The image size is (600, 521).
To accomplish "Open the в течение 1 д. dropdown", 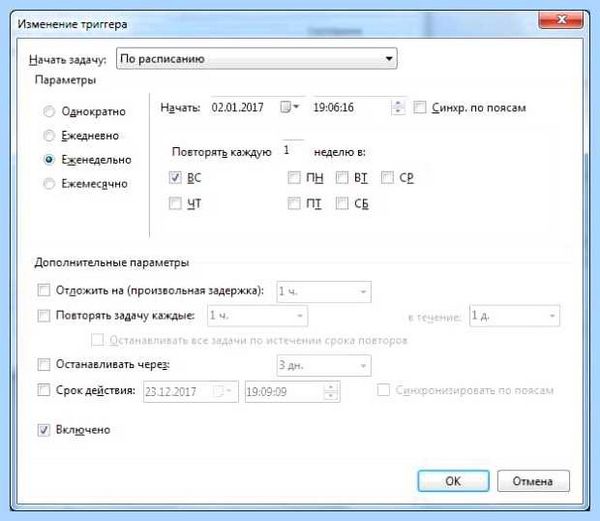I will (x=514, y=316).
